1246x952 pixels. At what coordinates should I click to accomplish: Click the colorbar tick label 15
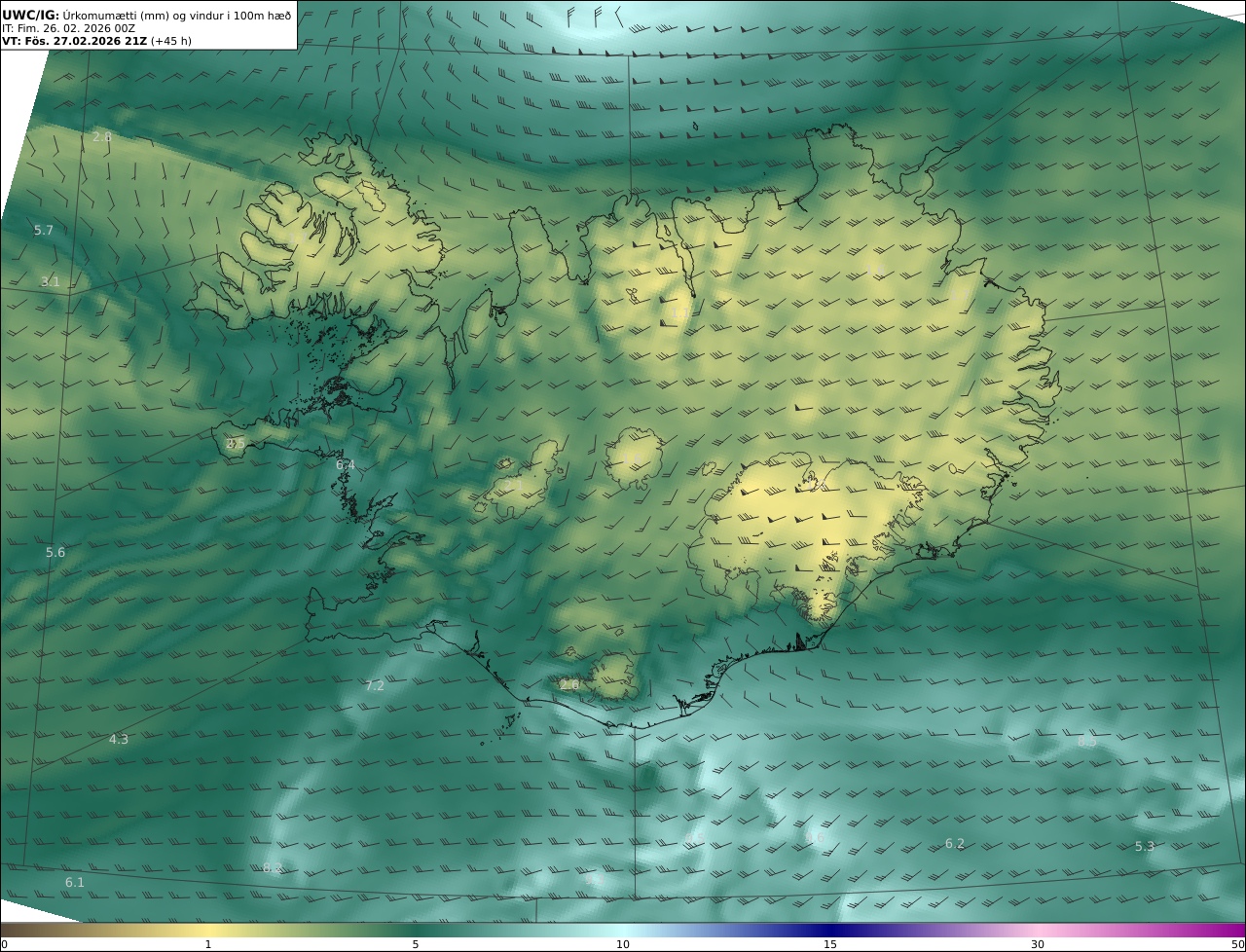pos(830,944)
